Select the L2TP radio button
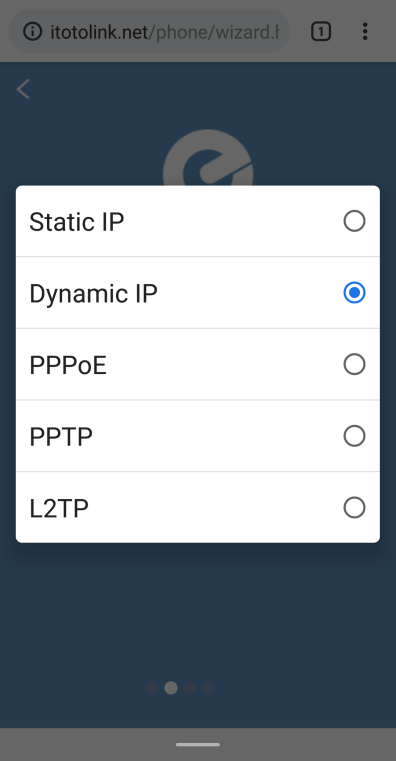 354,508
